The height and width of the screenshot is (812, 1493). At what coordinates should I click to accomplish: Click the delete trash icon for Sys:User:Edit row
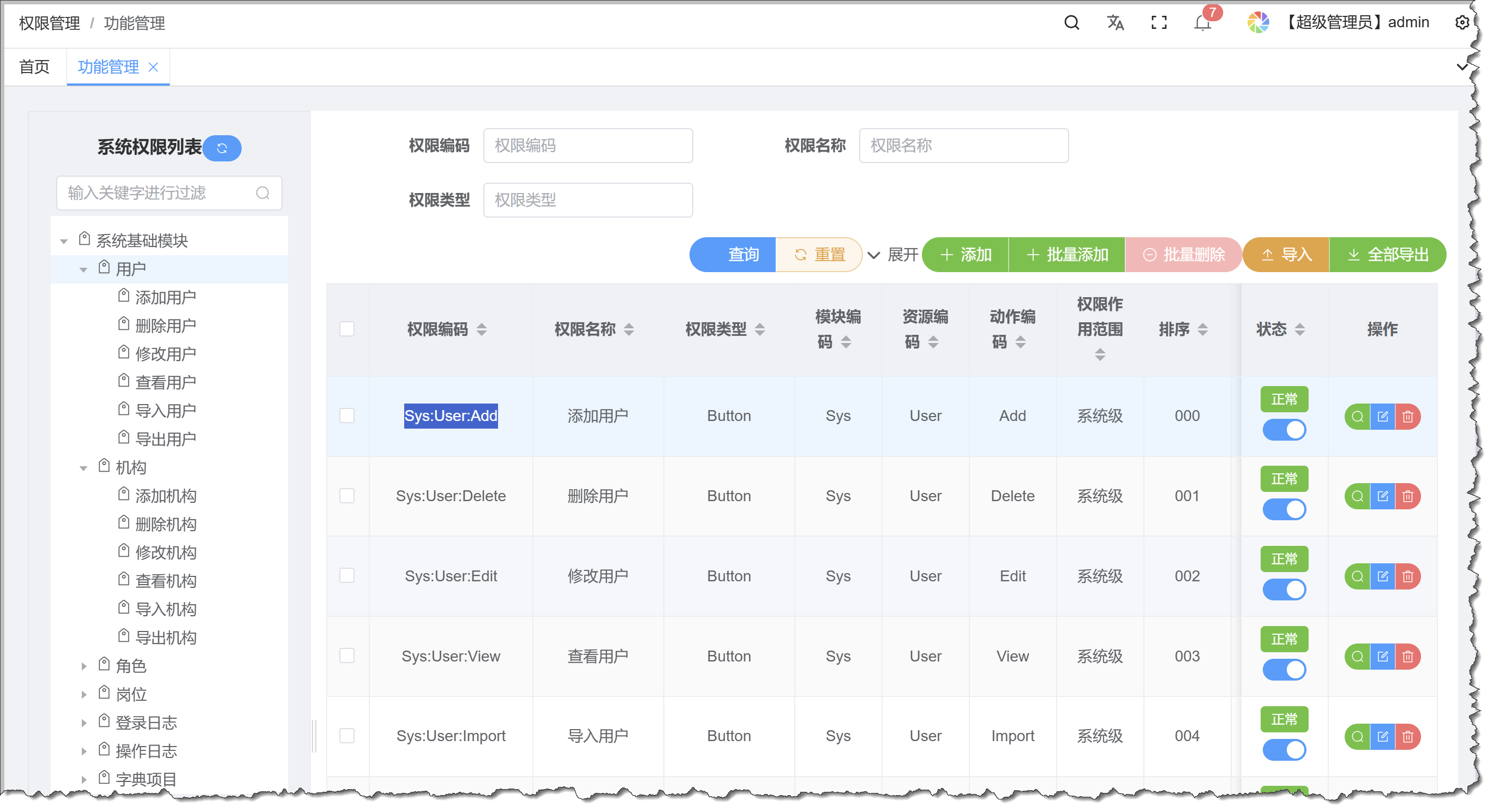point(1407,576)
